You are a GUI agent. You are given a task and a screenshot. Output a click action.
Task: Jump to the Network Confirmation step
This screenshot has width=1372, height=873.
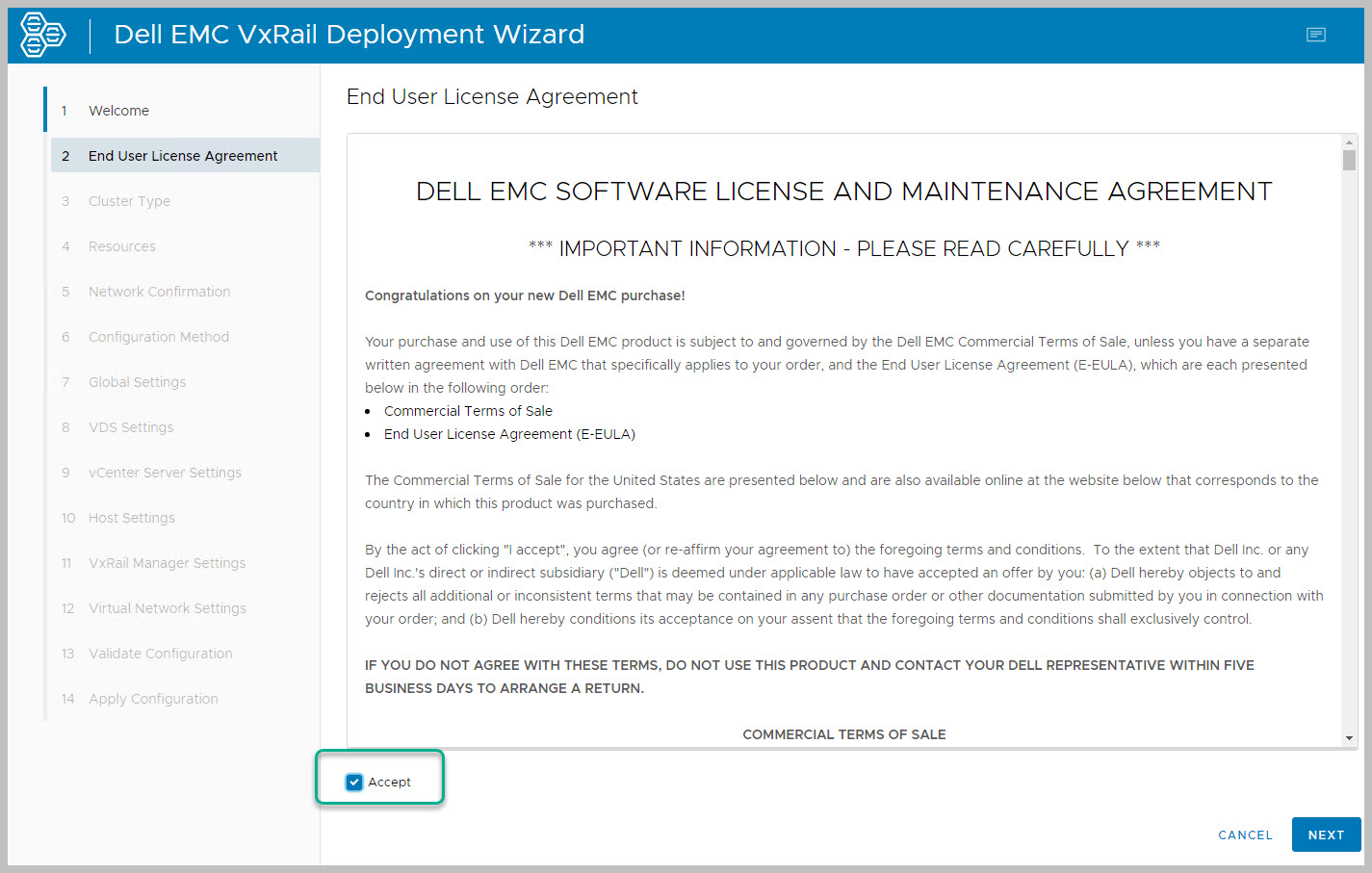click(159, 292)
